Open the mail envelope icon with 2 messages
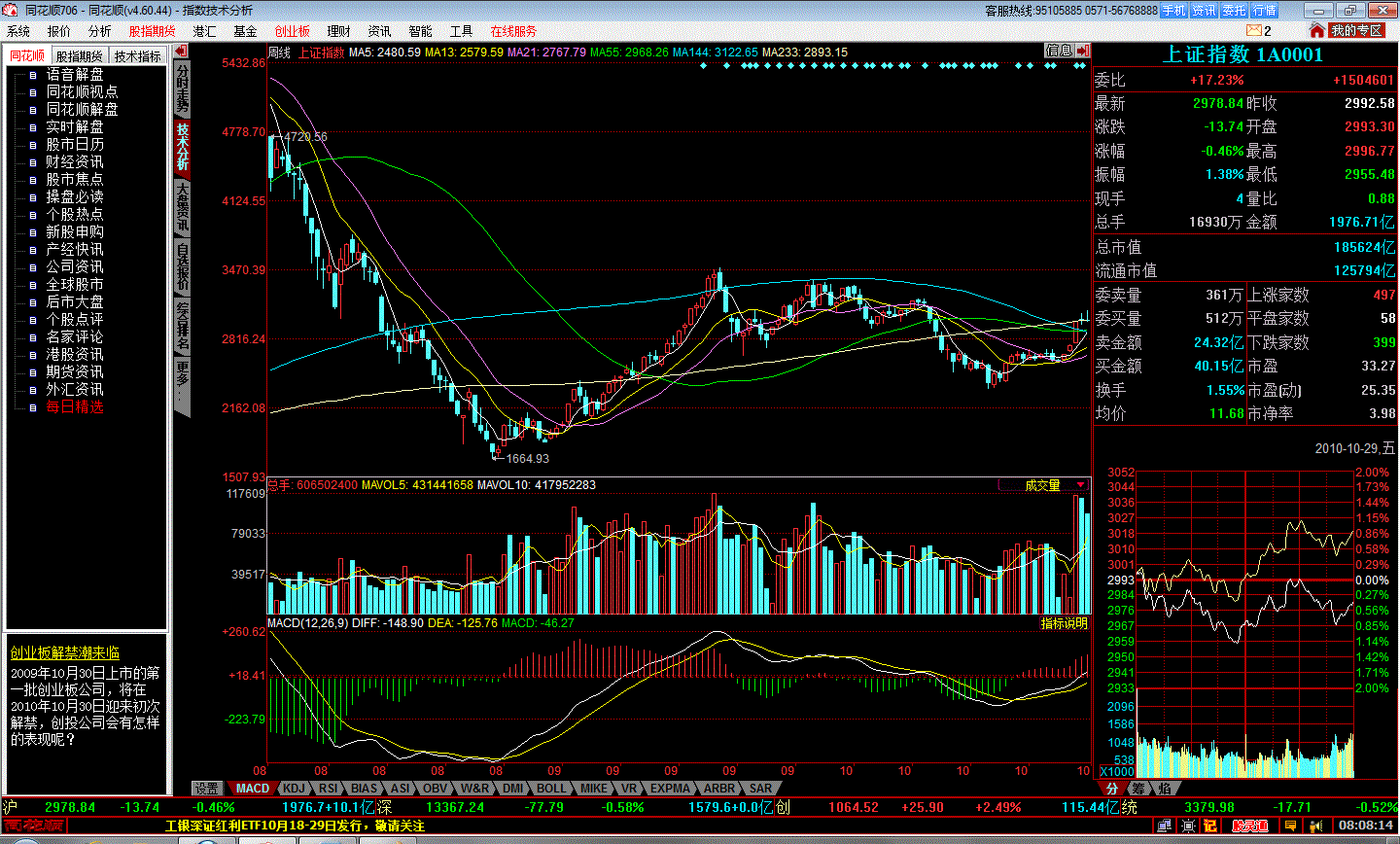Image resolution: width=1400 pixels, height=844 pixels. pyautogui.click(x=1253, y=30)
